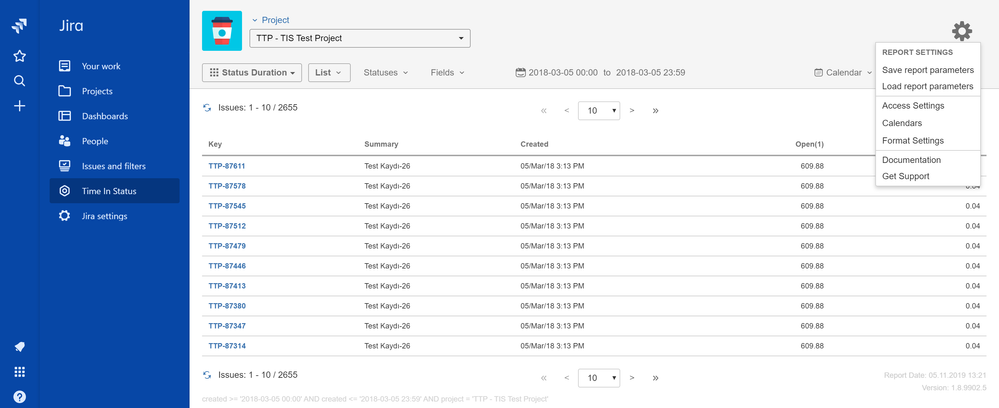999x408 pixels.
Task: Open issue TTP-87413
Action: [227, 286]
